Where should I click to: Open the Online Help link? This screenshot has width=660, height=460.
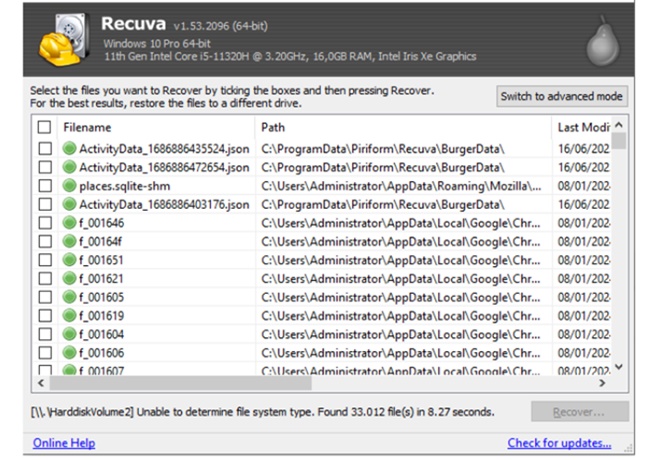64,443
